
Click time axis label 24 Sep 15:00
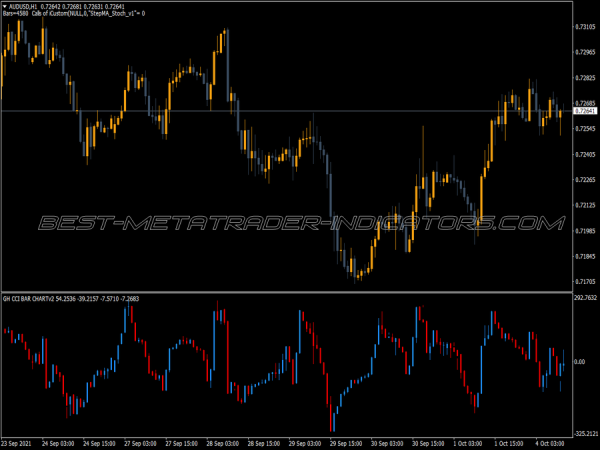tap(99, 443)
